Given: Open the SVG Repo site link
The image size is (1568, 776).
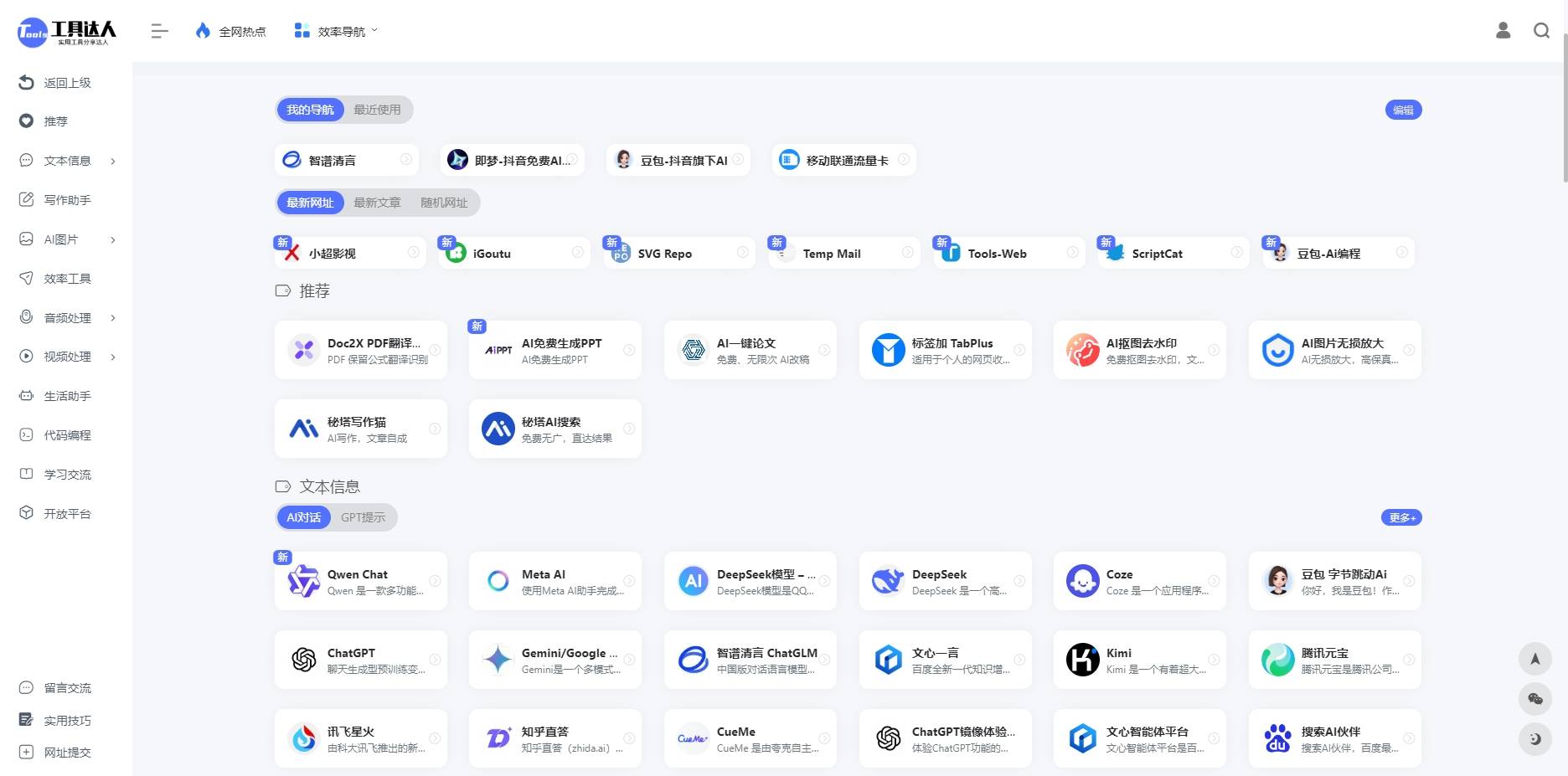Looking at the screenshot, I should pyautogui.click(x=679, y=253).
